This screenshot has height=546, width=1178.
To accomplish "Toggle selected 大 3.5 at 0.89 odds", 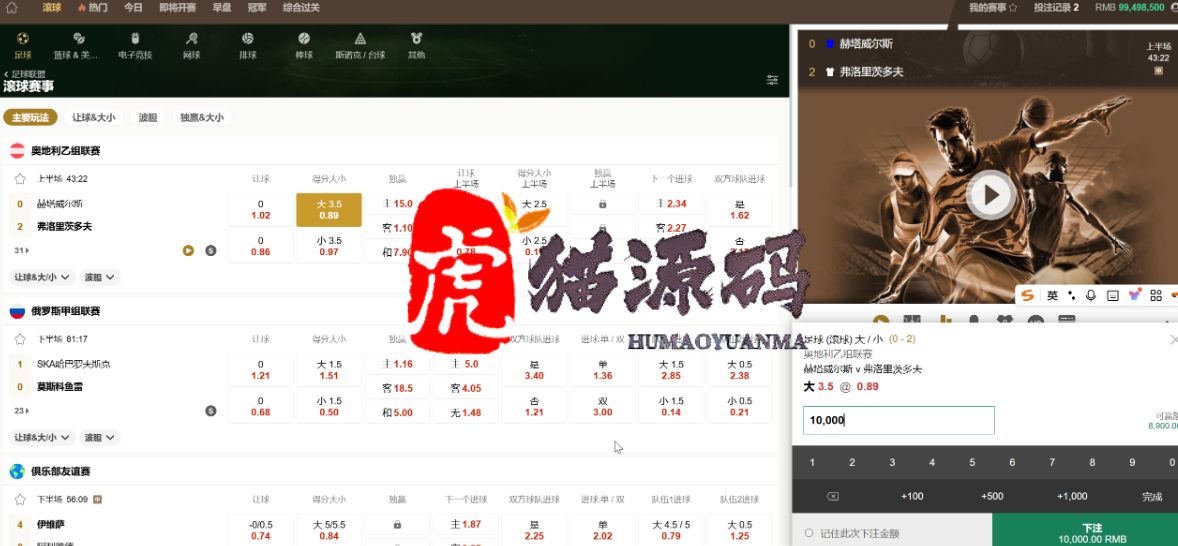I will click(329, 210).
